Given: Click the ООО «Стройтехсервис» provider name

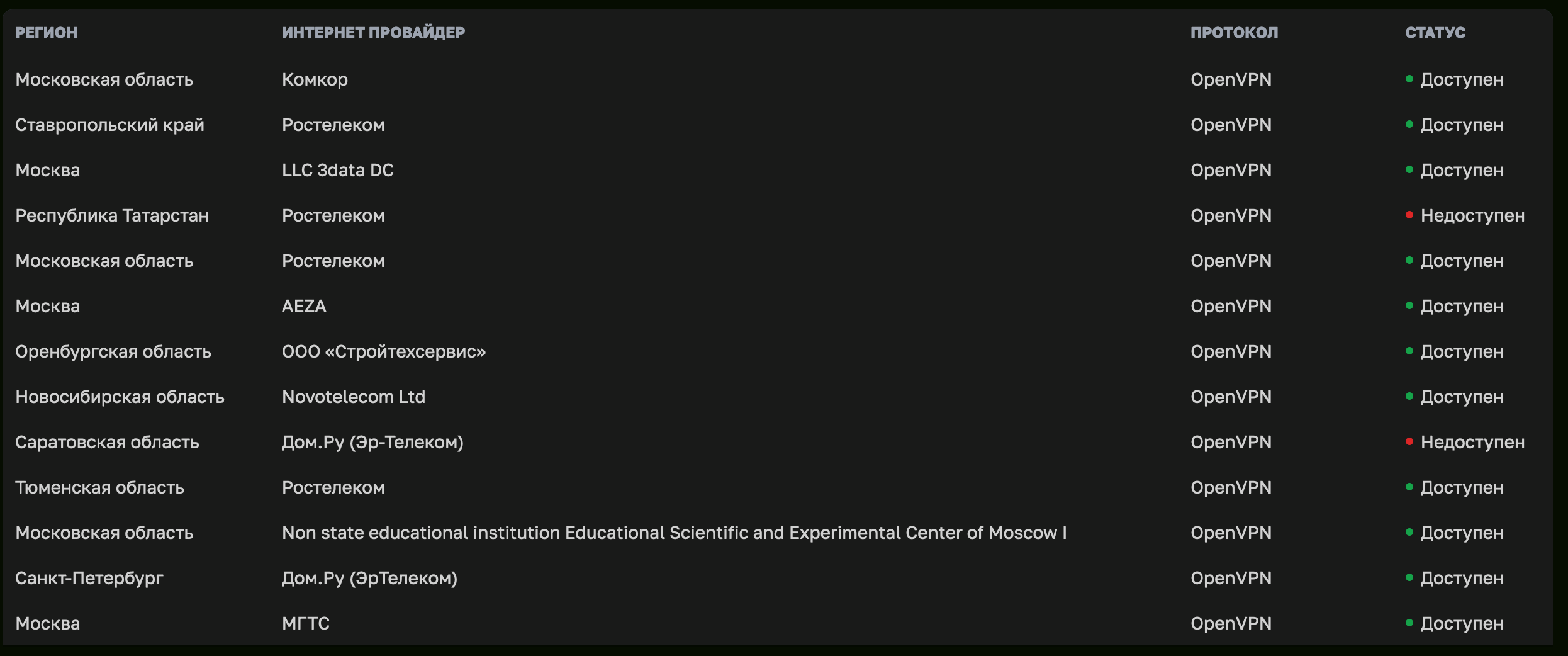Looking at the screenshot, I should click(384, 351).
